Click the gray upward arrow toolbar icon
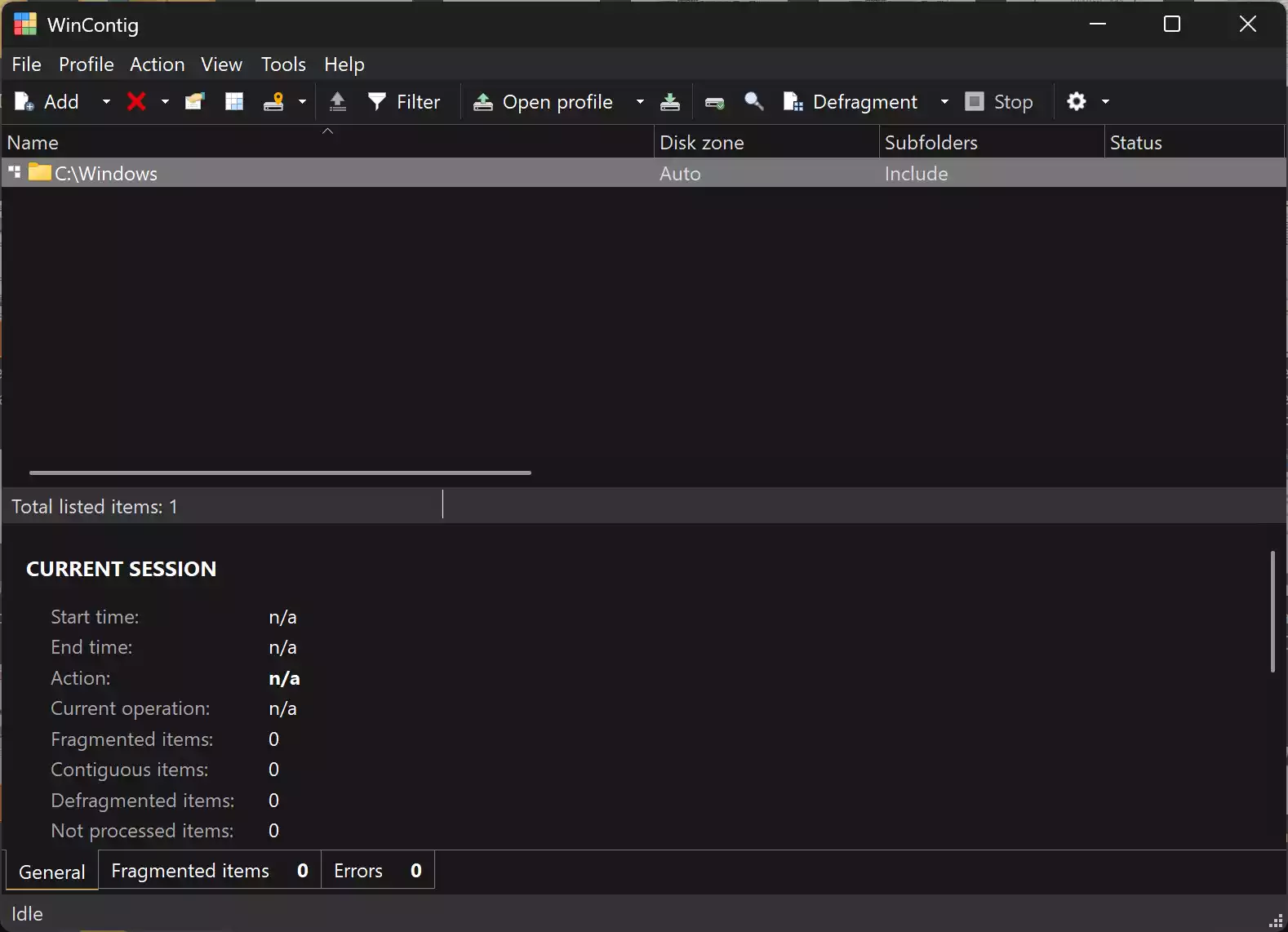 pyautogui.click(x=337, y=101)
